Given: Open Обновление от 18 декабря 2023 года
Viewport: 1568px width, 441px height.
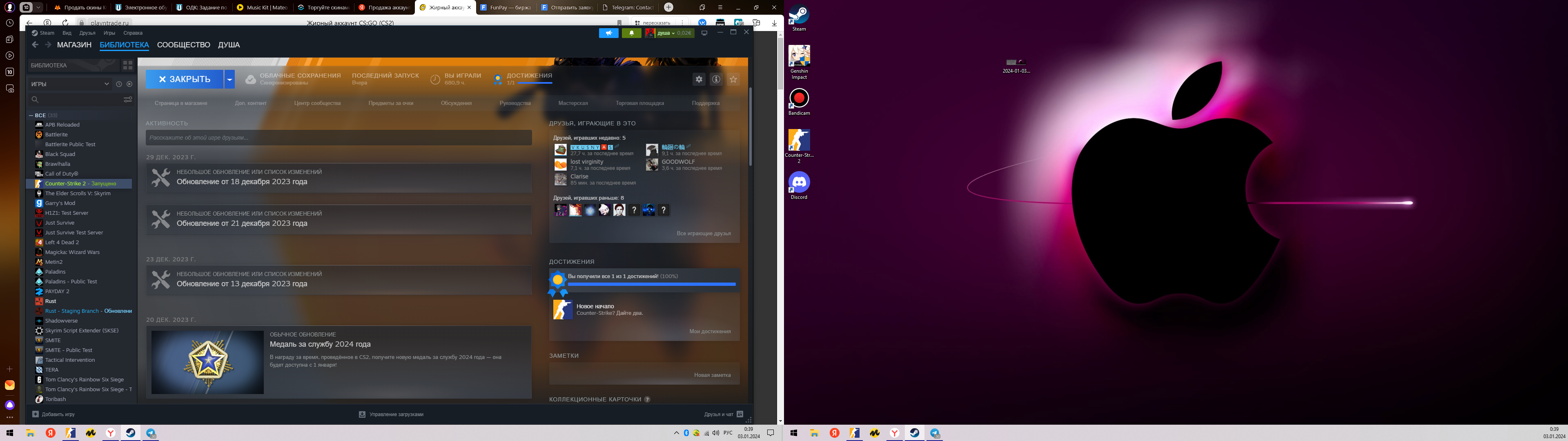Looking at the screenshot, I should tap(242, 182).
